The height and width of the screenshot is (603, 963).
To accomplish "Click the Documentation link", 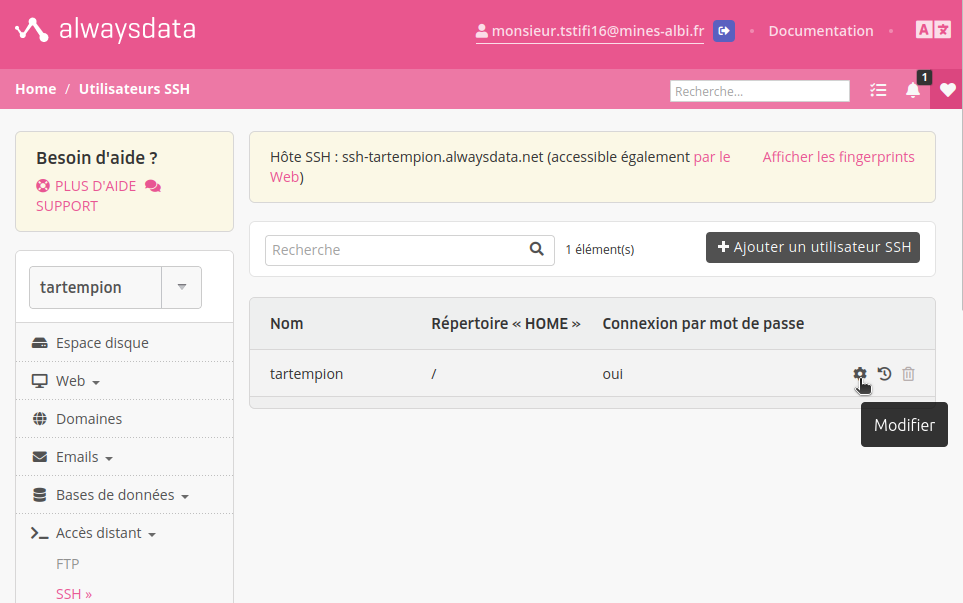I will coord(820,31).
